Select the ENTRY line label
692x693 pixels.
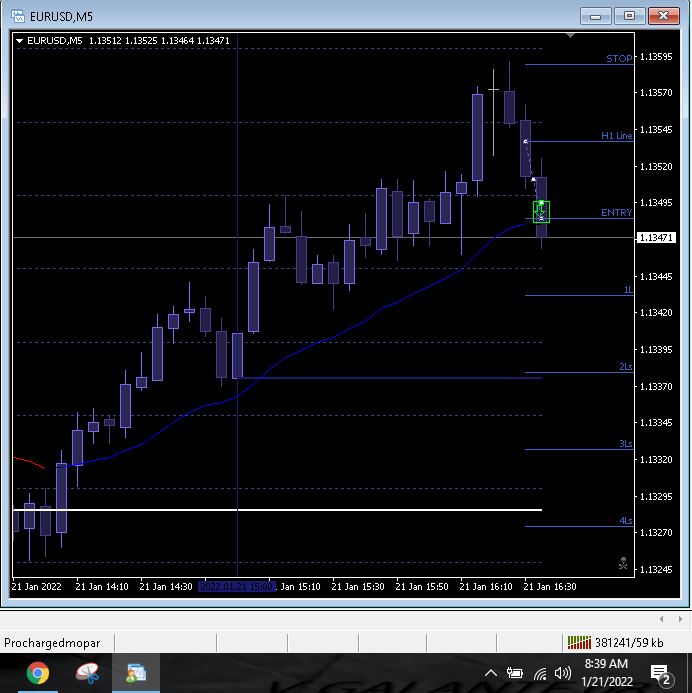616,213
